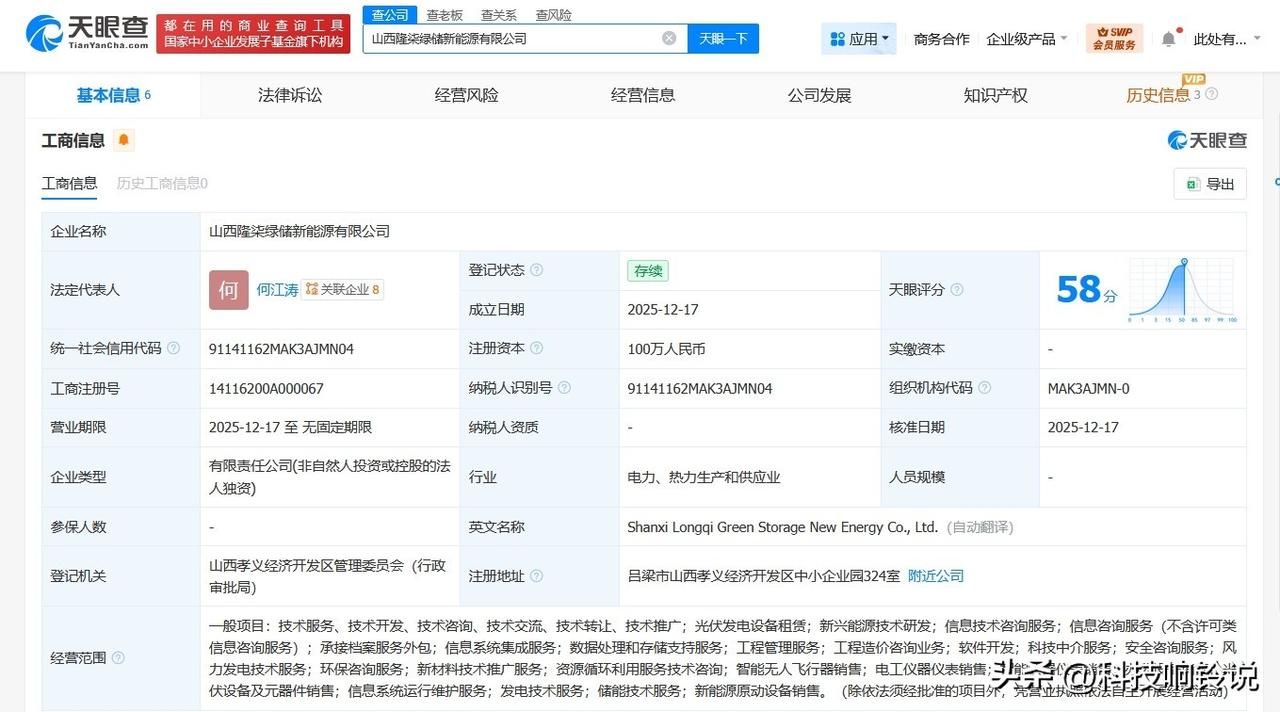Viewport: 1280px width, 712px height.
Task: Click the 58分 score value
Action: 1086,290
